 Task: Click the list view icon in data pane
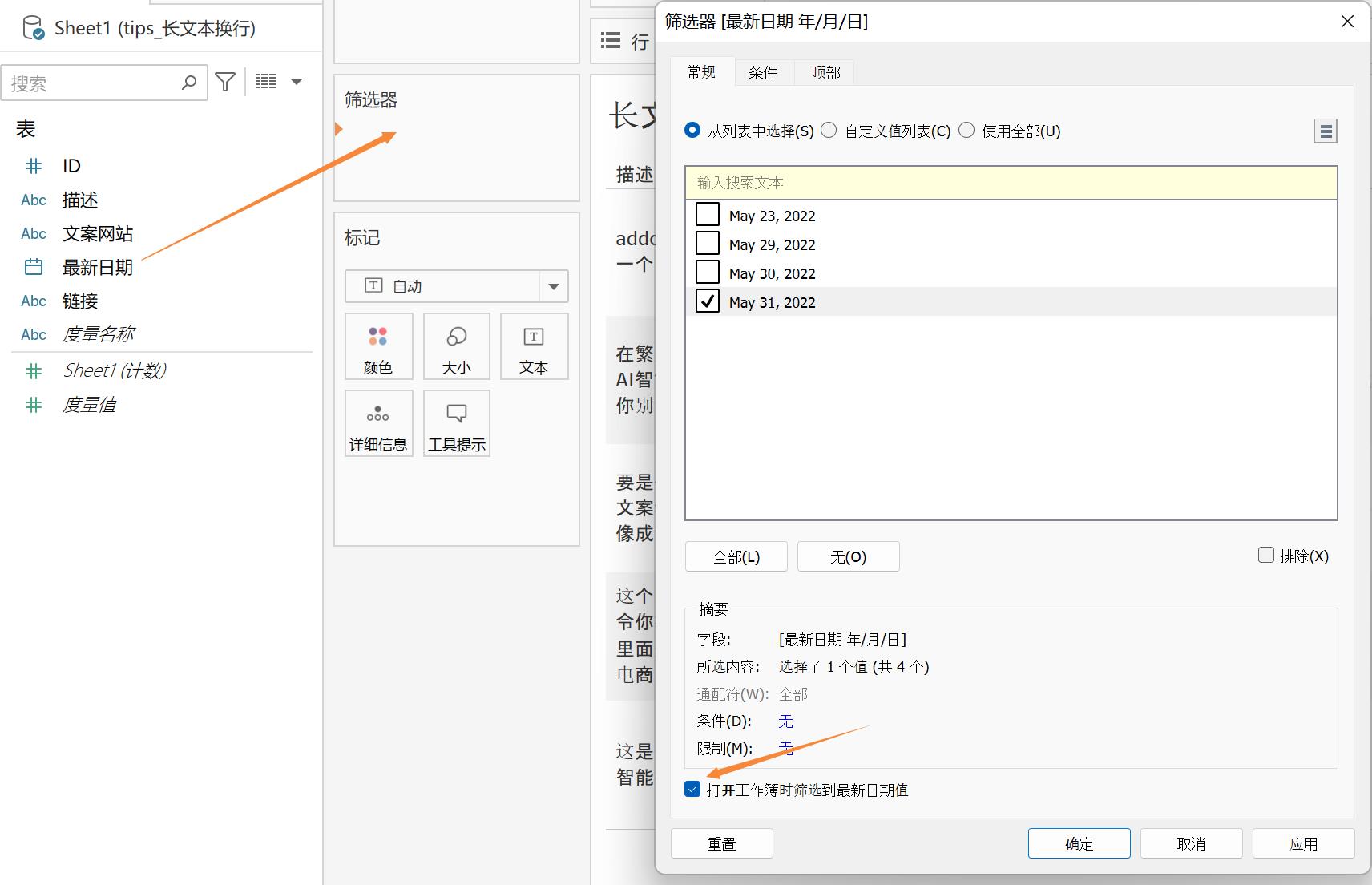point(266,81)
